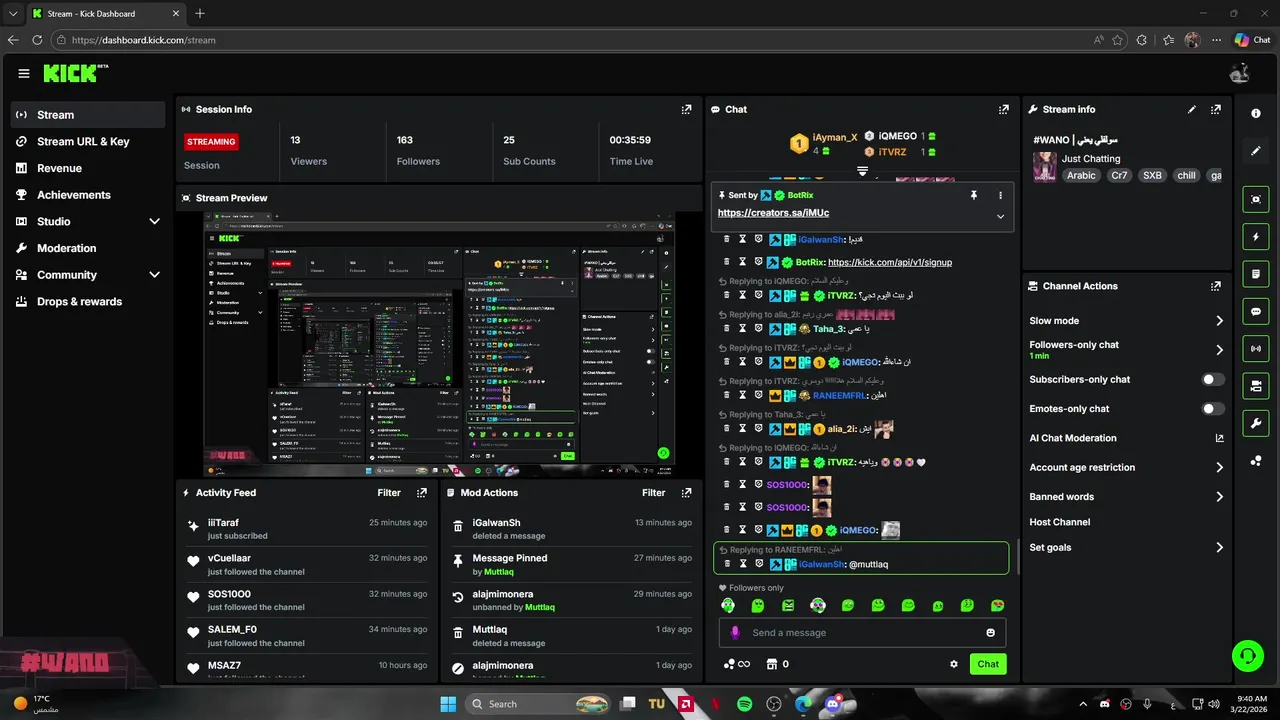Click the chat bubble icon in the right sidebar
Screen dimensions: 1280x720
[x=1256, y=311]
